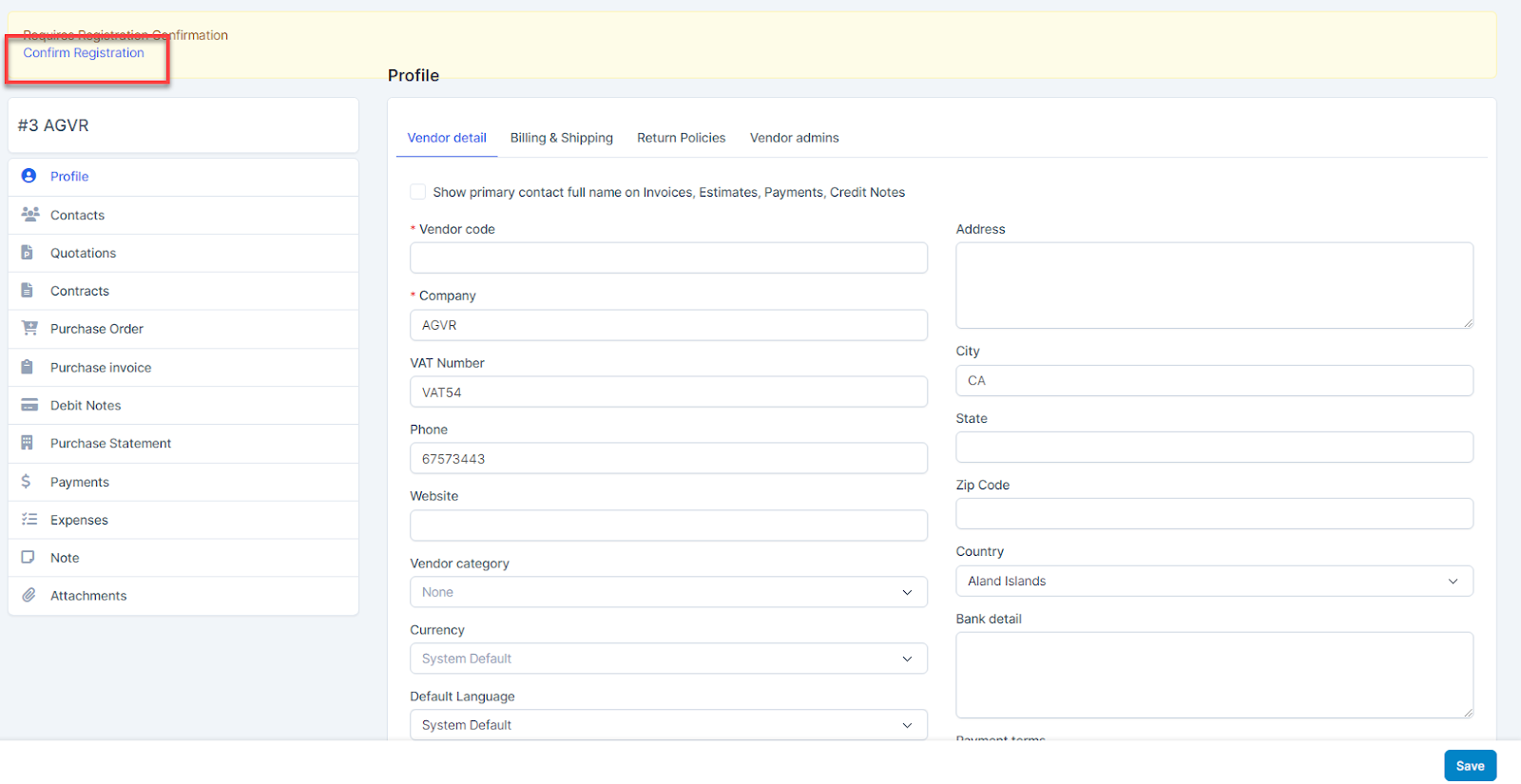Toggle show primary contact full name checkbox
1521x784 pixels.
point(417,192)
